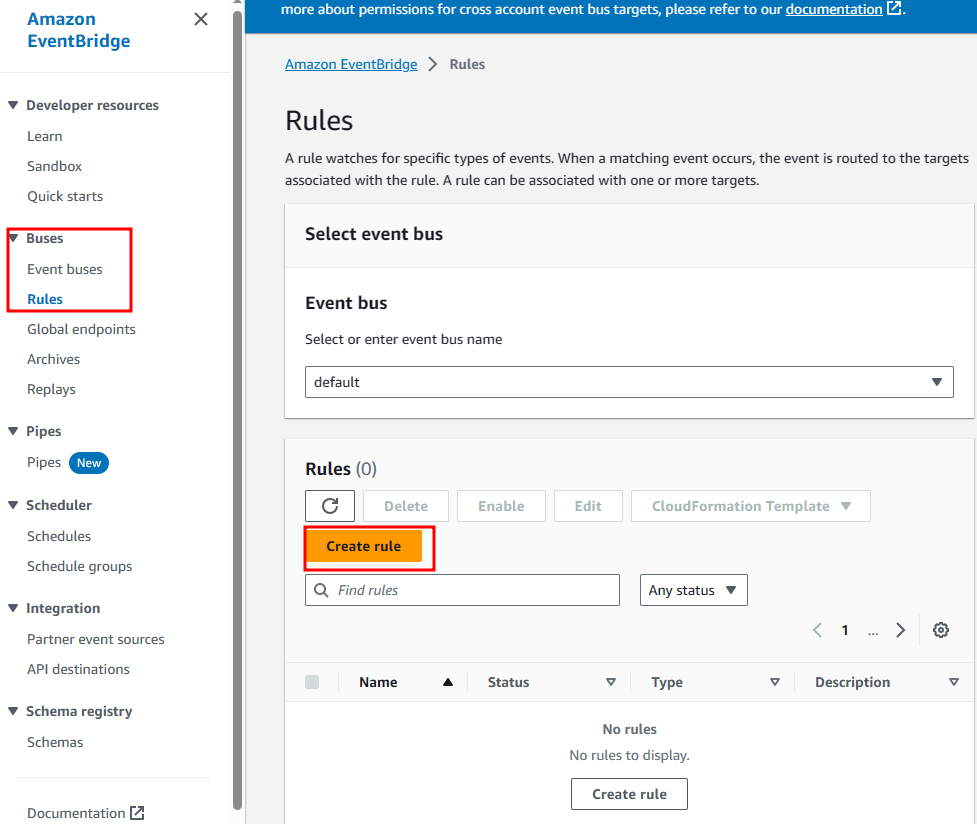This screenshot has width=977, height=824.
Task: Click the Edit button
Action: point(588,506)
